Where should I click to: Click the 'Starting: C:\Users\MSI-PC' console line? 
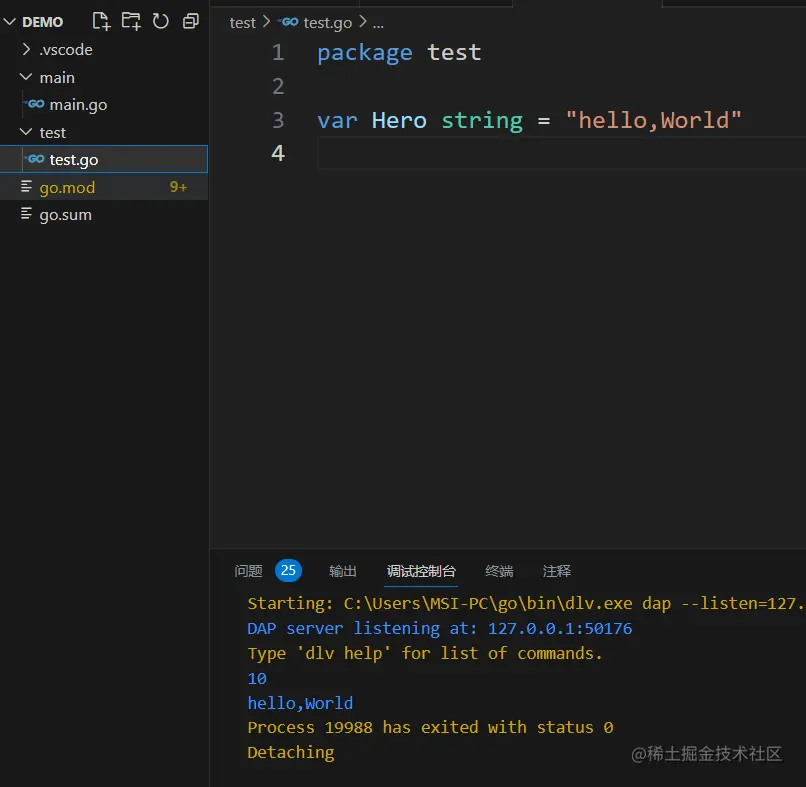525,603
